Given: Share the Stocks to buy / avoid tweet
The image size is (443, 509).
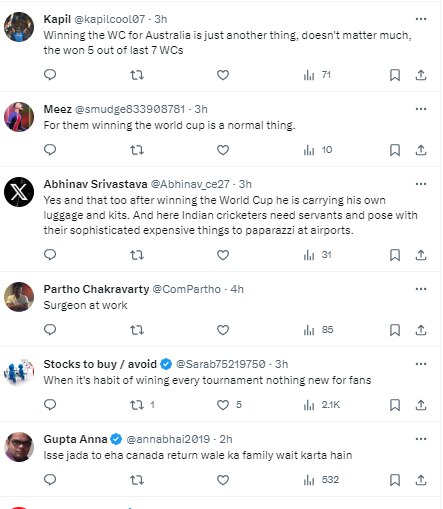Looking at the screenshot, I should (421, 405).
